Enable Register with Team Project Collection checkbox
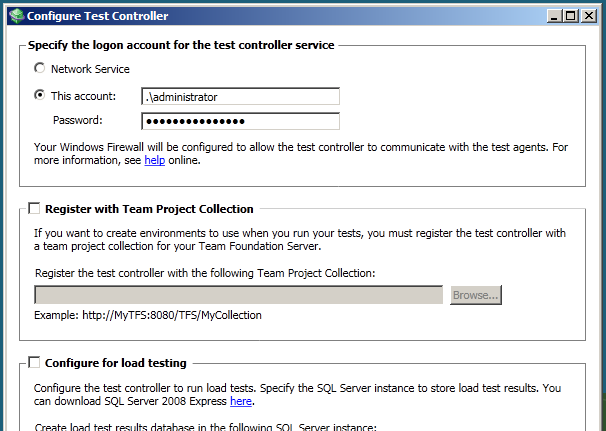Viewport: 606px width, 431px height. click(34, 209)
